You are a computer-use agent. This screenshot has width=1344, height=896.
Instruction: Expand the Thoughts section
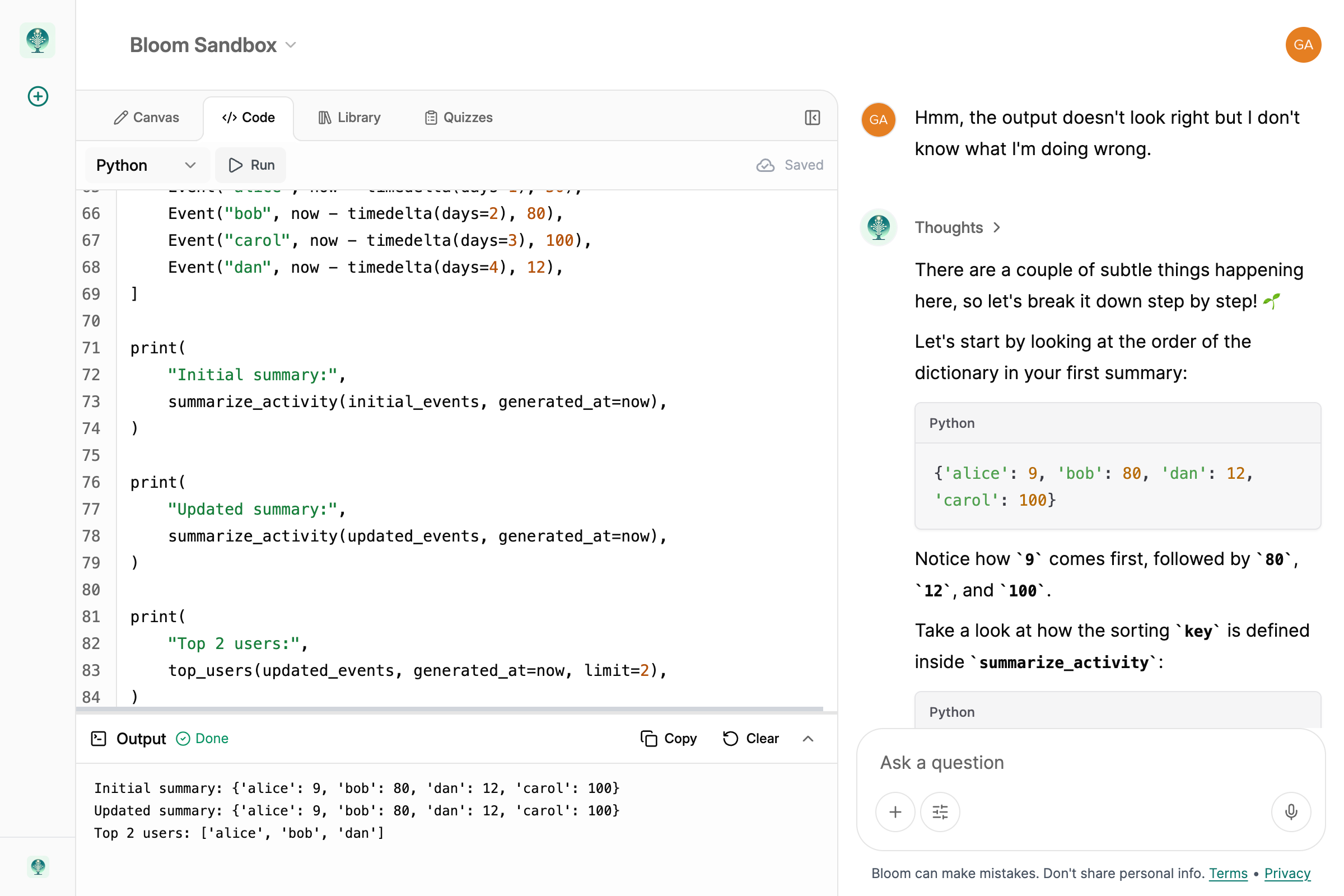click(x=957, y=227)
